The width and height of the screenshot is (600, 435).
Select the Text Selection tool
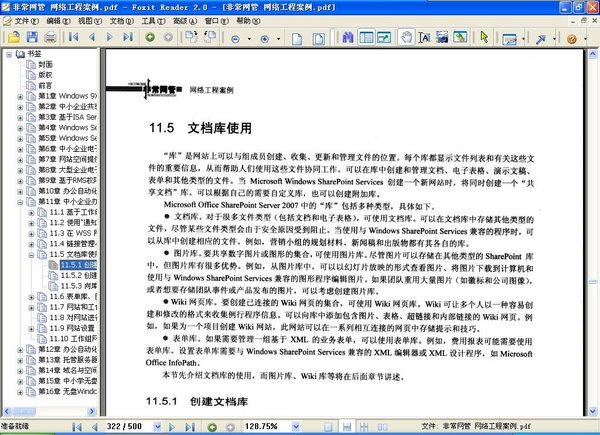[424, 37]
